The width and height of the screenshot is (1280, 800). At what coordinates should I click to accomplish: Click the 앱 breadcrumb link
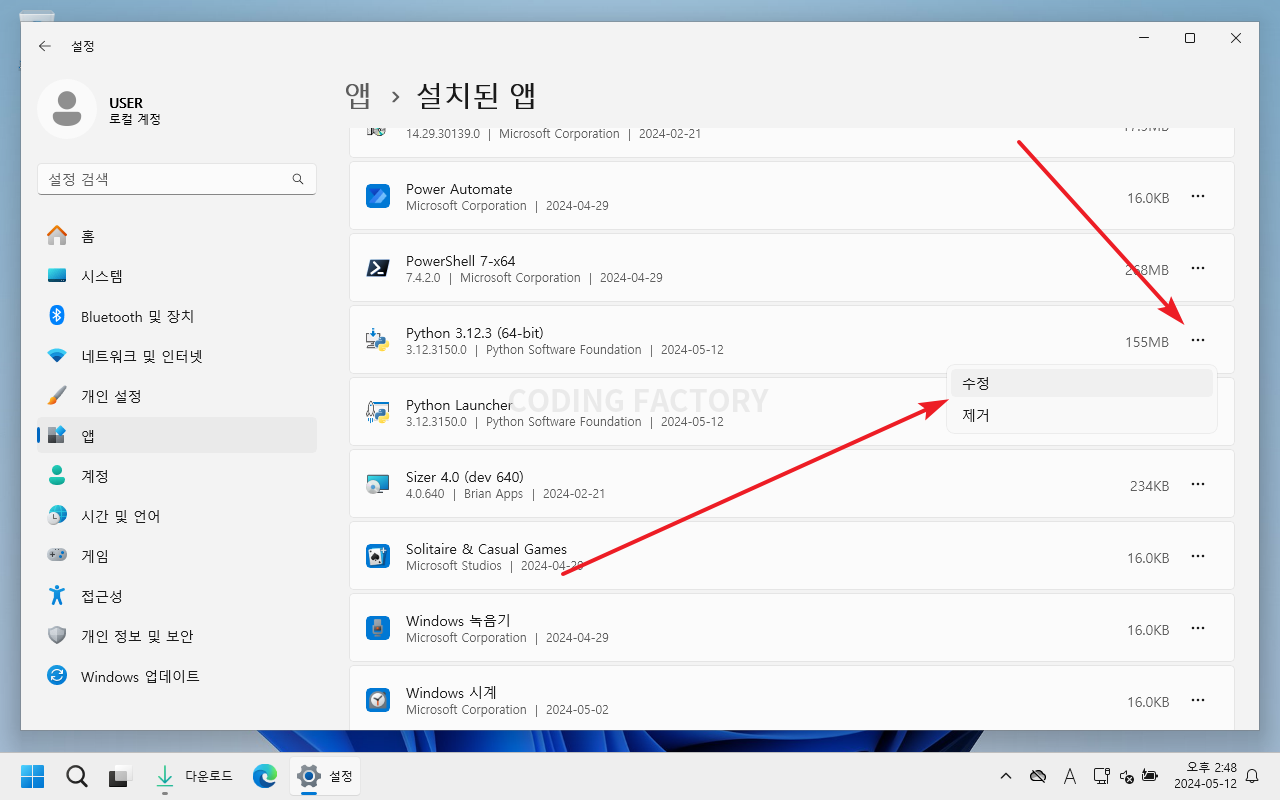[x=358, y=95]
